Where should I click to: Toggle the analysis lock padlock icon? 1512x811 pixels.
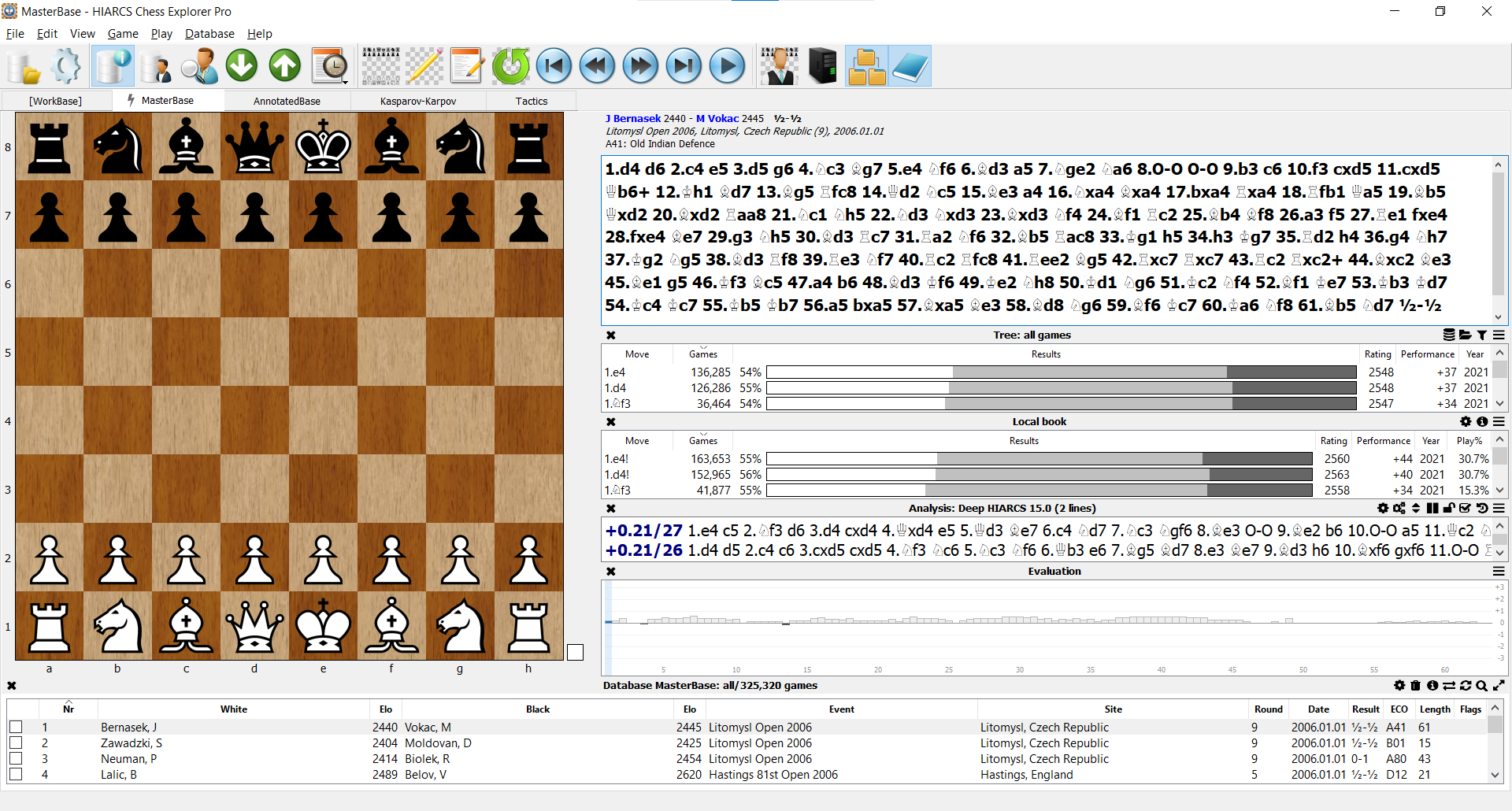1448,509
